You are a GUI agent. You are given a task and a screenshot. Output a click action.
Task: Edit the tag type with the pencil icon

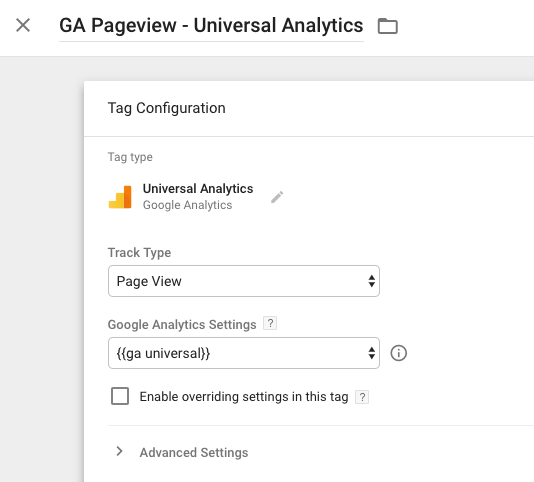[x=277, y=197]
